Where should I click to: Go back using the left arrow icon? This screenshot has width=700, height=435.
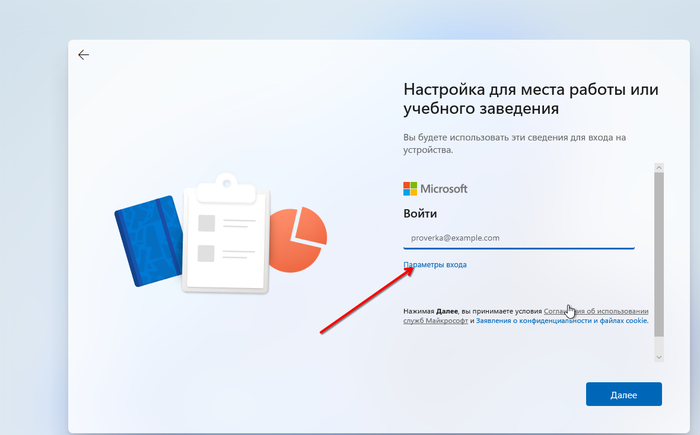click(83, 55)
